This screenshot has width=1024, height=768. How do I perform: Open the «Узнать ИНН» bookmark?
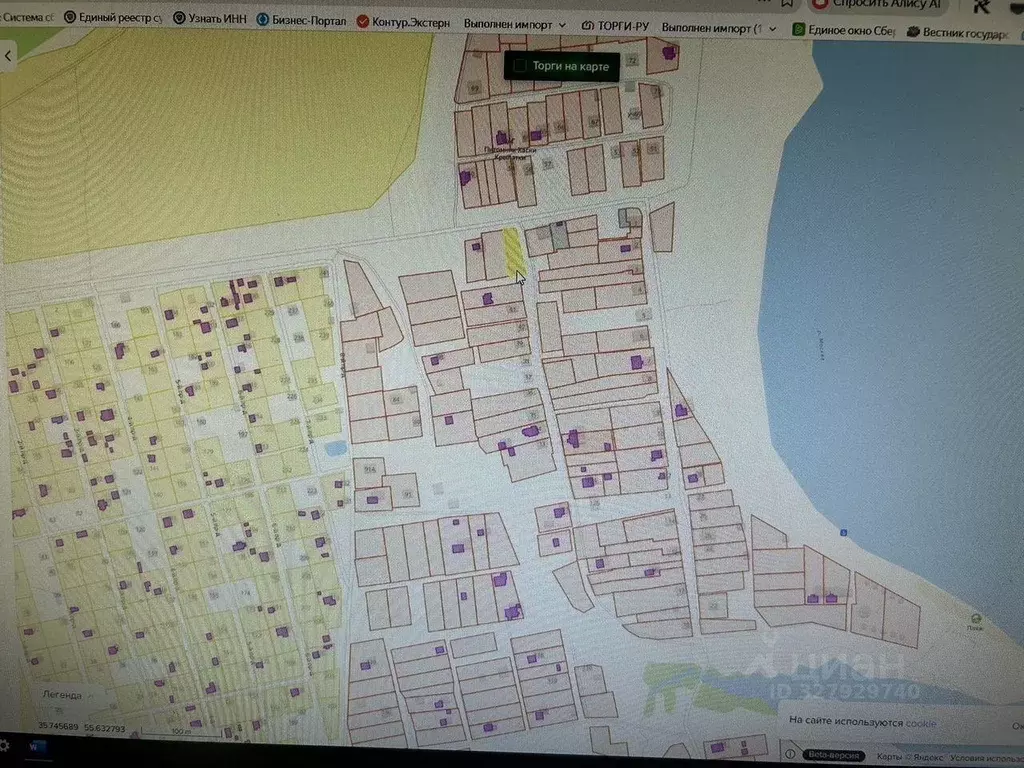point(210,19)
